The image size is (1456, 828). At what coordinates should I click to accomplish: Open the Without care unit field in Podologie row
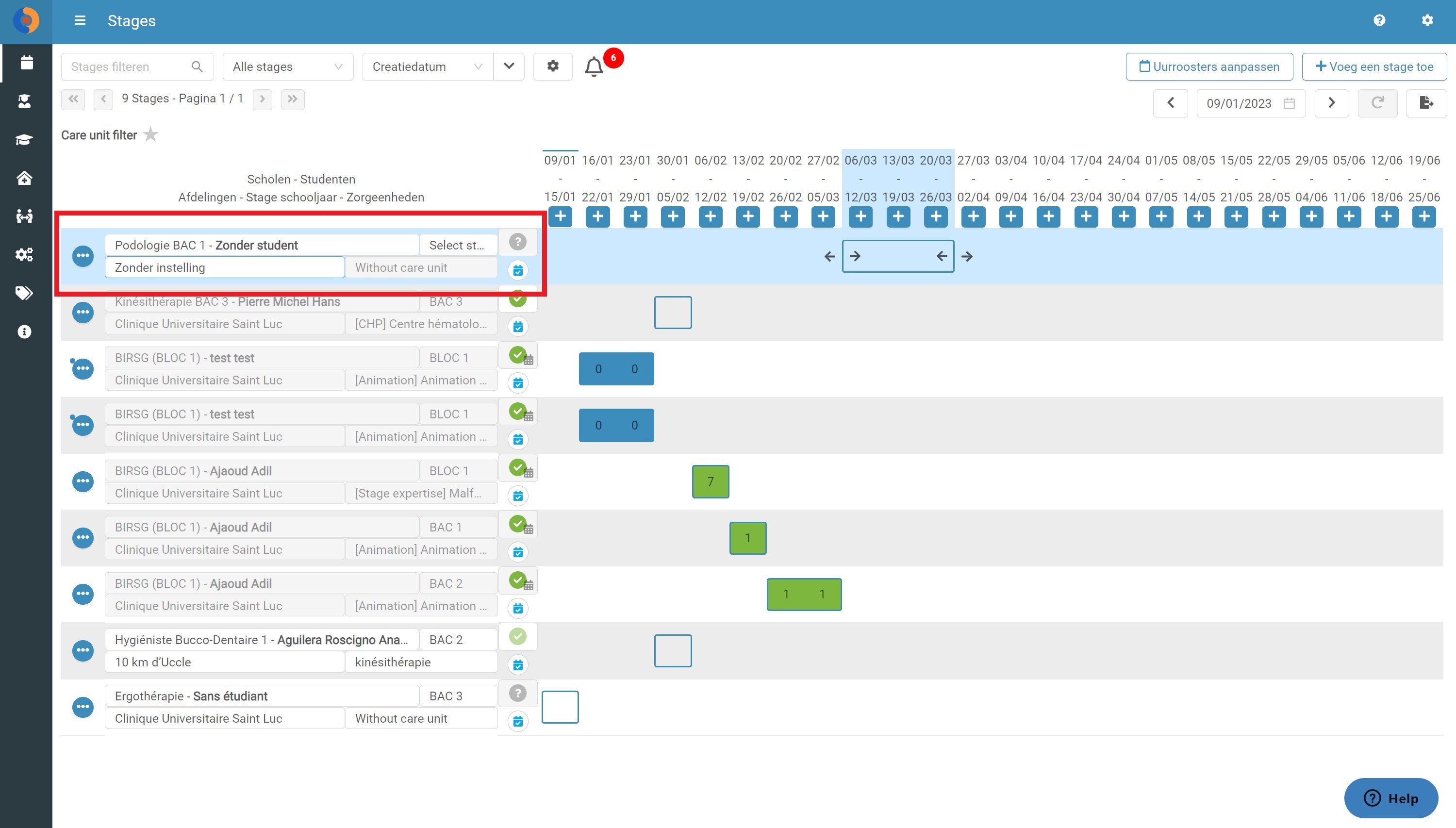[x=421, y=267]
